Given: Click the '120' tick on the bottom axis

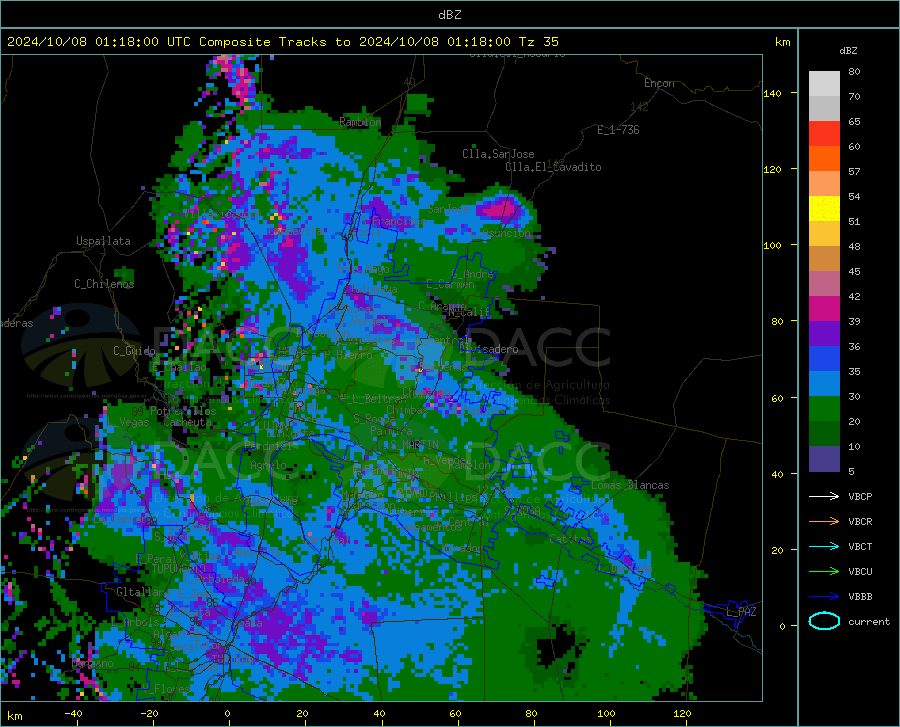Looking at the screenshot, I should coord(682,713).
